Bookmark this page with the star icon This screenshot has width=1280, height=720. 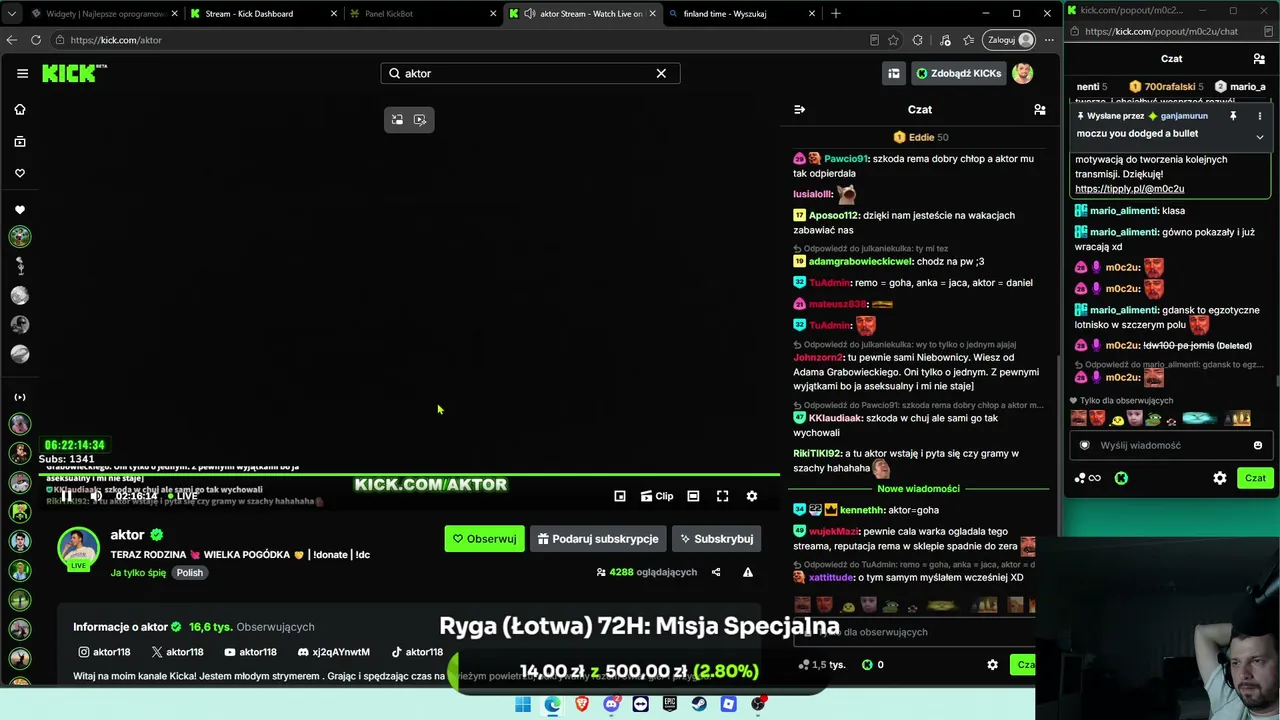[x=893, y=40]
